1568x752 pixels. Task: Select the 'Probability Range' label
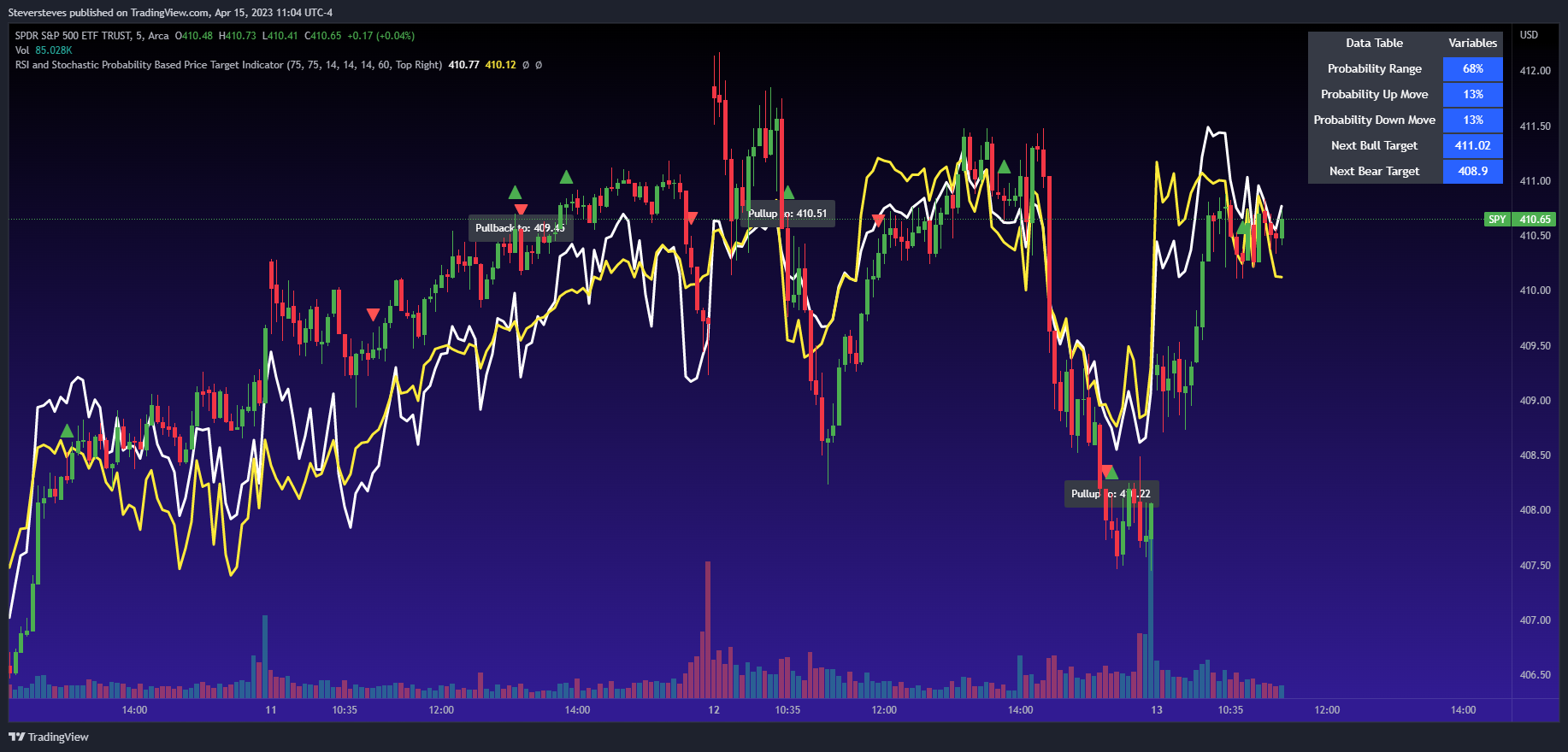pyautogui.click(x=1374, y=68)
